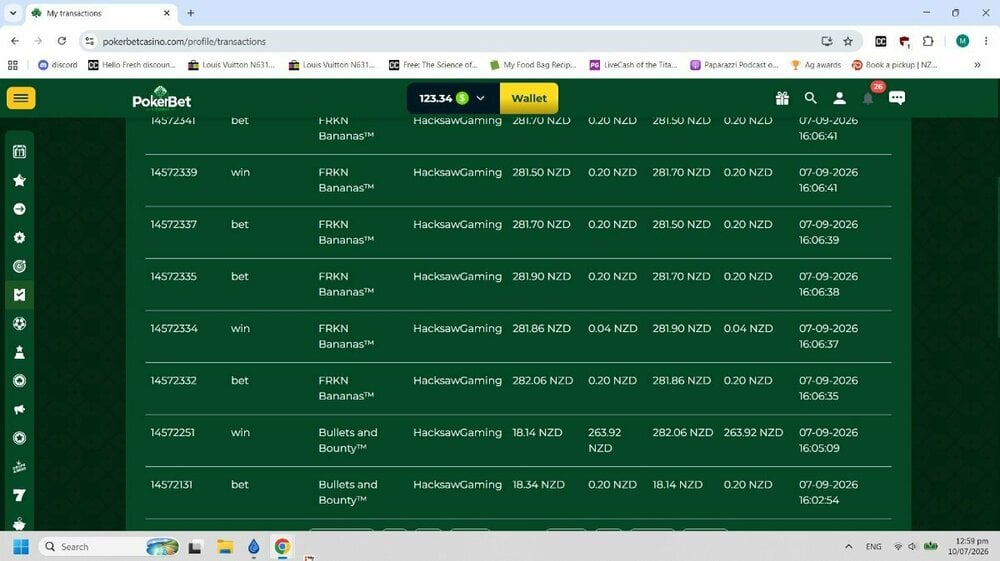The image size is (1000, 561).
Task: Click Bullets and Bounty in row 14572131
Action: coord(348,492)
